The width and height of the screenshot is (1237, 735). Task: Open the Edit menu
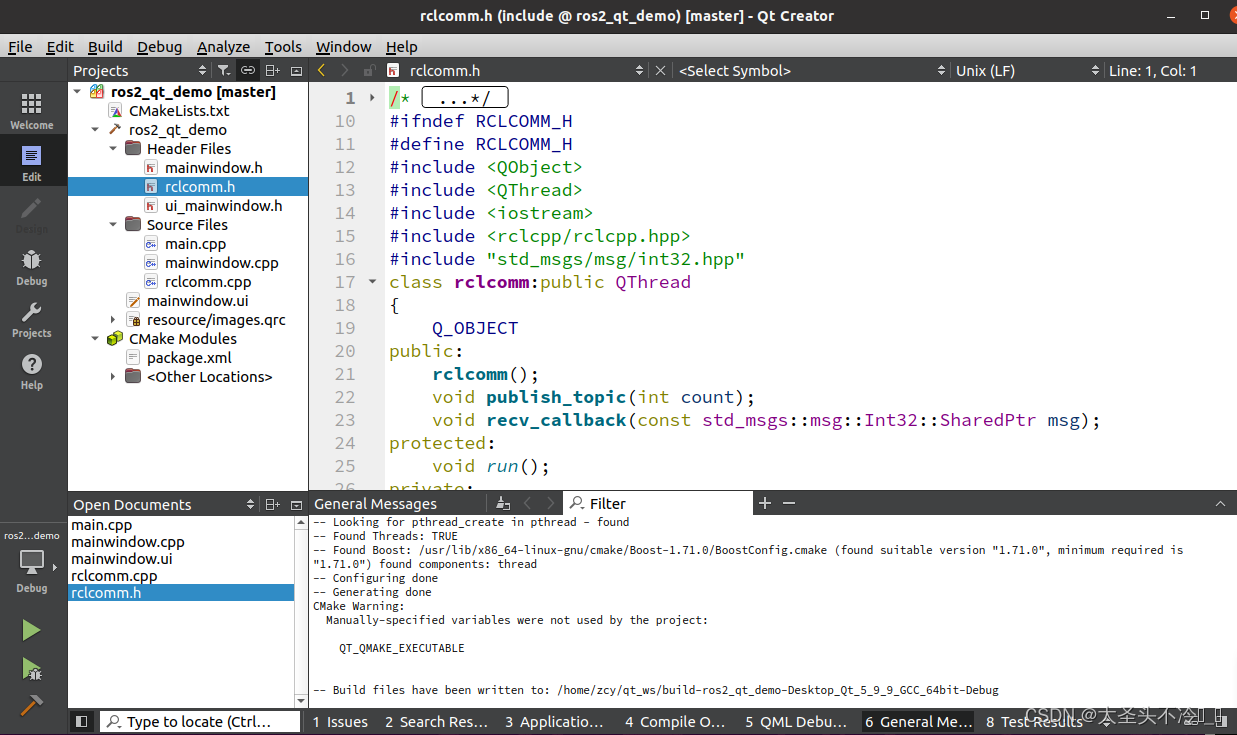60,47
